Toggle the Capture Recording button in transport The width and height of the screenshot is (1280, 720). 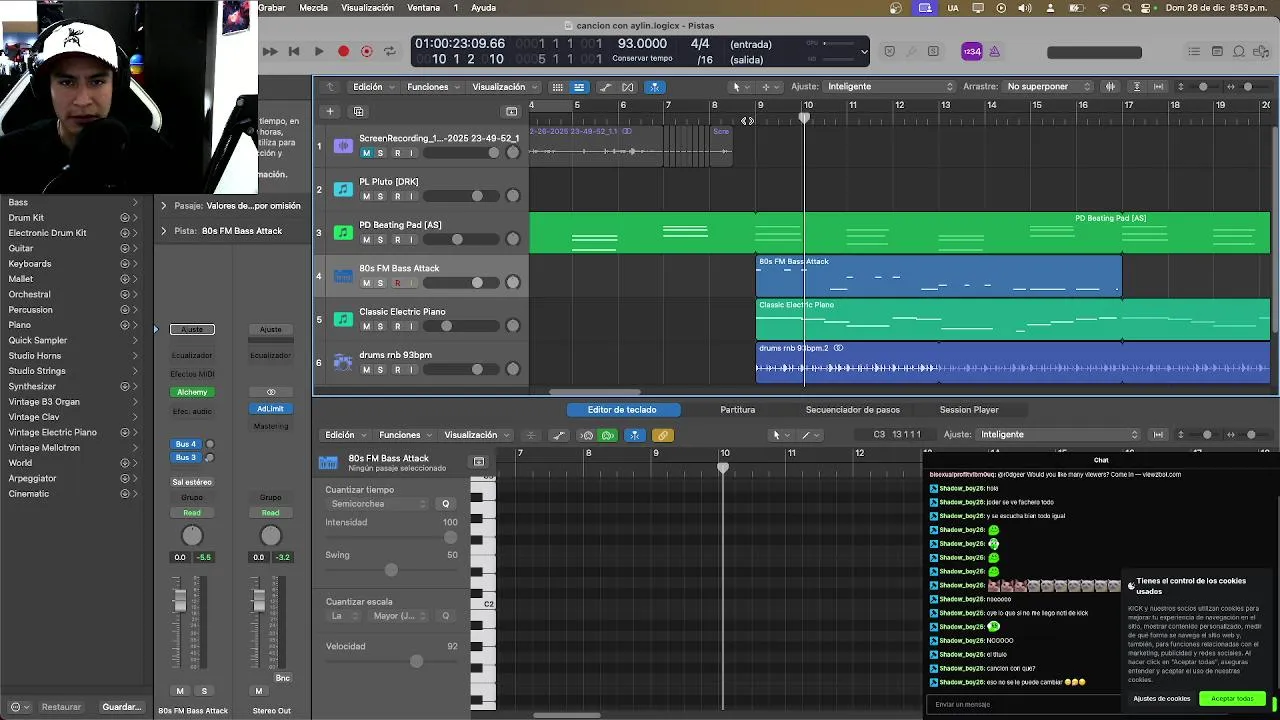click(x=366, y=51)
